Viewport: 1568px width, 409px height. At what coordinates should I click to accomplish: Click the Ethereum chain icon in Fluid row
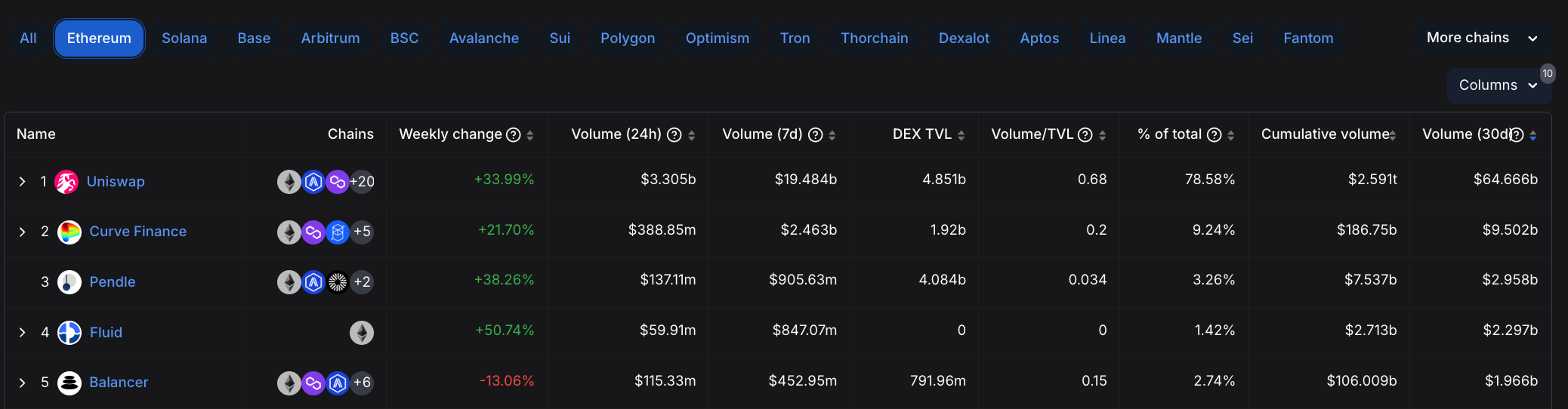pyautogui.click(x=362, y=333)
